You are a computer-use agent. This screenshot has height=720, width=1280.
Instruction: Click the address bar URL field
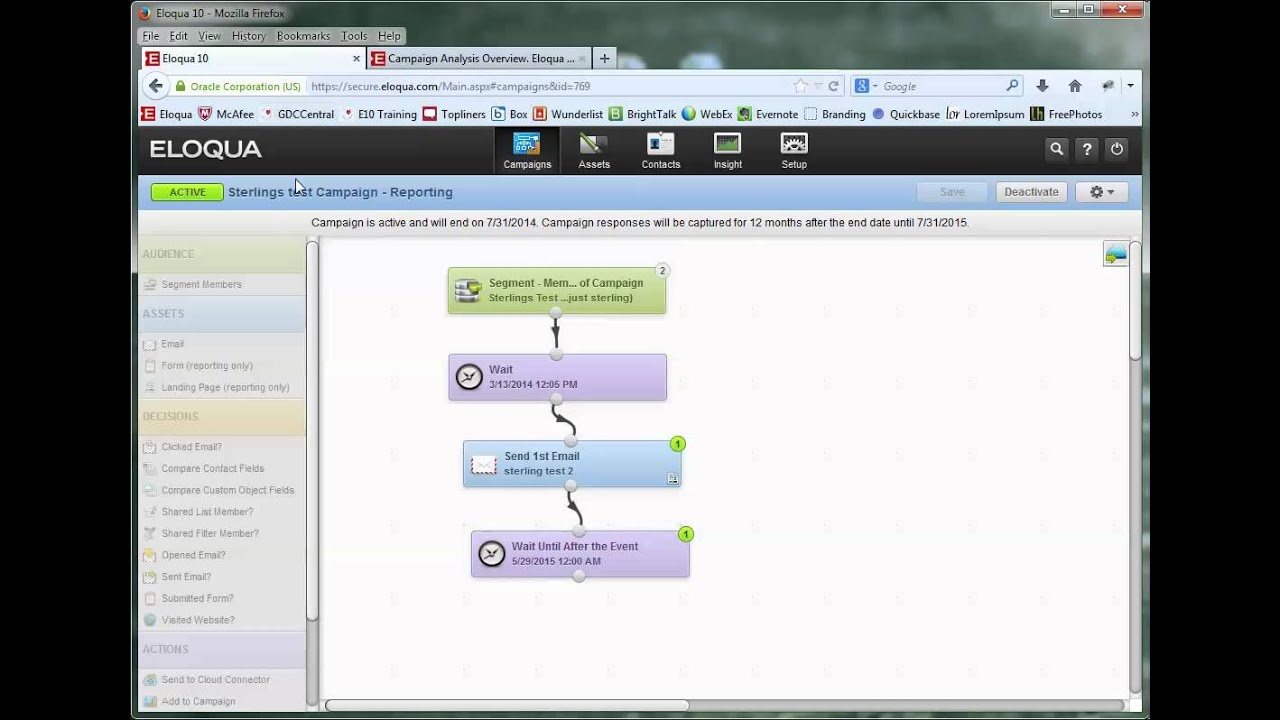coord(548,86)
